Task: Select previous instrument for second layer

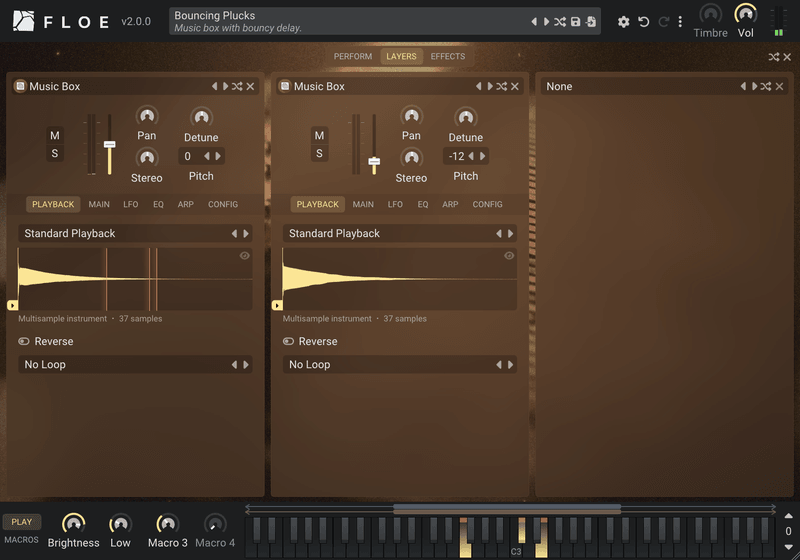Action: [479, 86]
